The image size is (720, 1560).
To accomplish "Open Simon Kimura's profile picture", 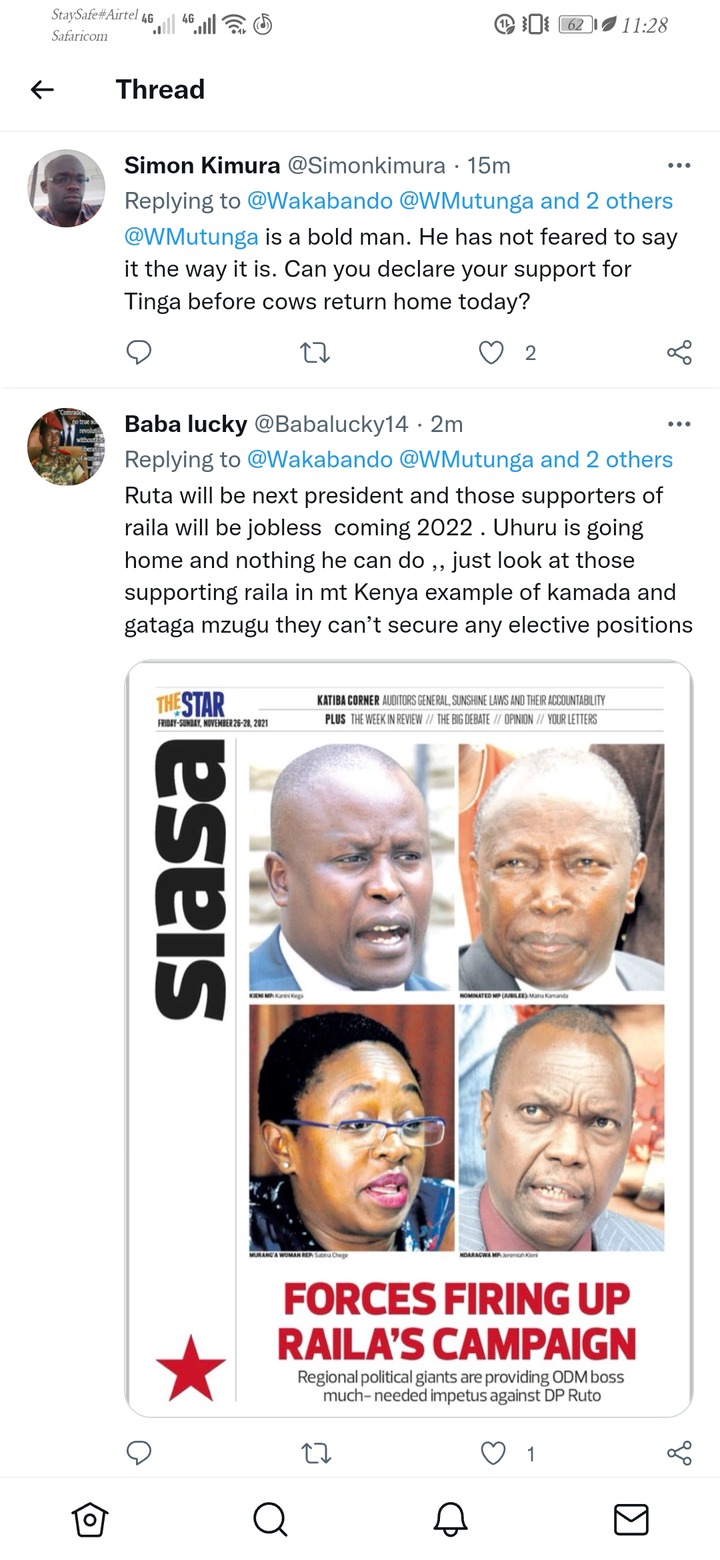I will coord(66,188).
